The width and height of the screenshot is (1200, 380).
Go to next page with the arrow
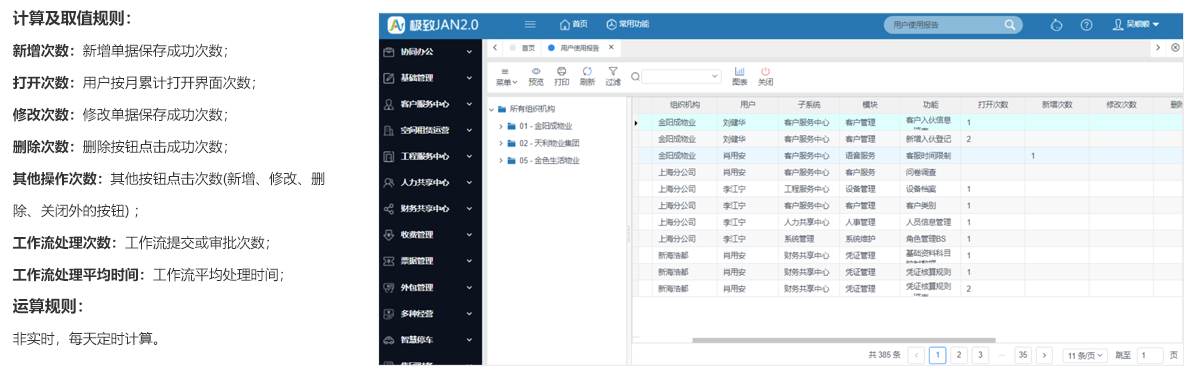point(1044,355)
